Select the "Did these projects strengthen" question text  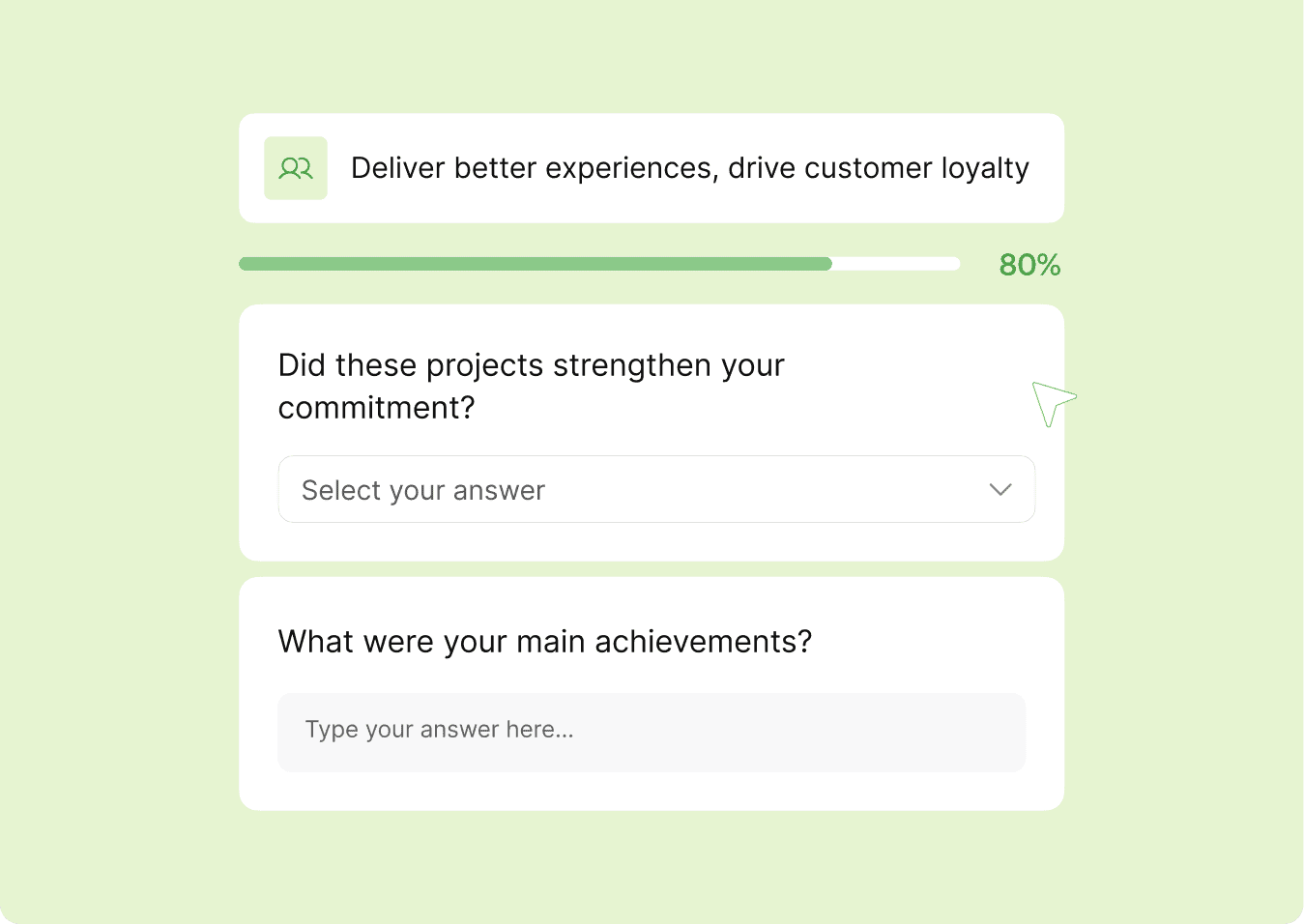pyautogui.click(x=531, y=365)
